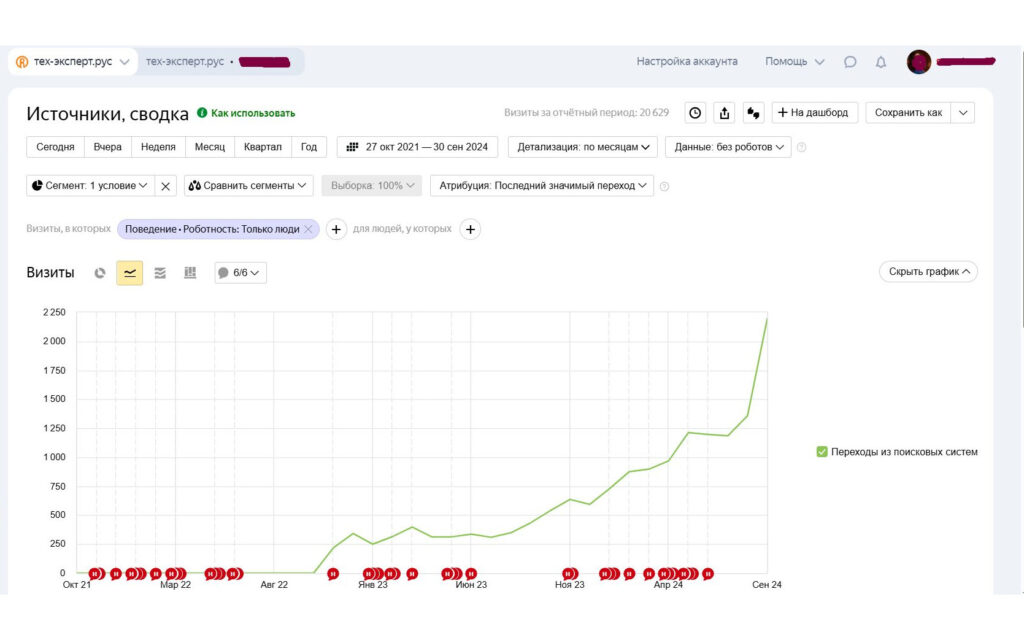Click the 'Сохранить как' button
Image resolution: width=1024 pixels, height=640 pixels.
click(908, 112)
